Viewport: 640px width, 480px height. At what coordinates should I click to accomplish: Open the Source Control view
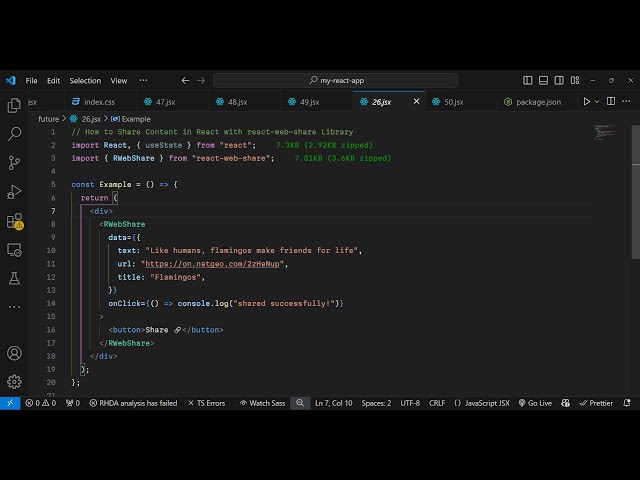pyautogui.click(x=14, y=162)
